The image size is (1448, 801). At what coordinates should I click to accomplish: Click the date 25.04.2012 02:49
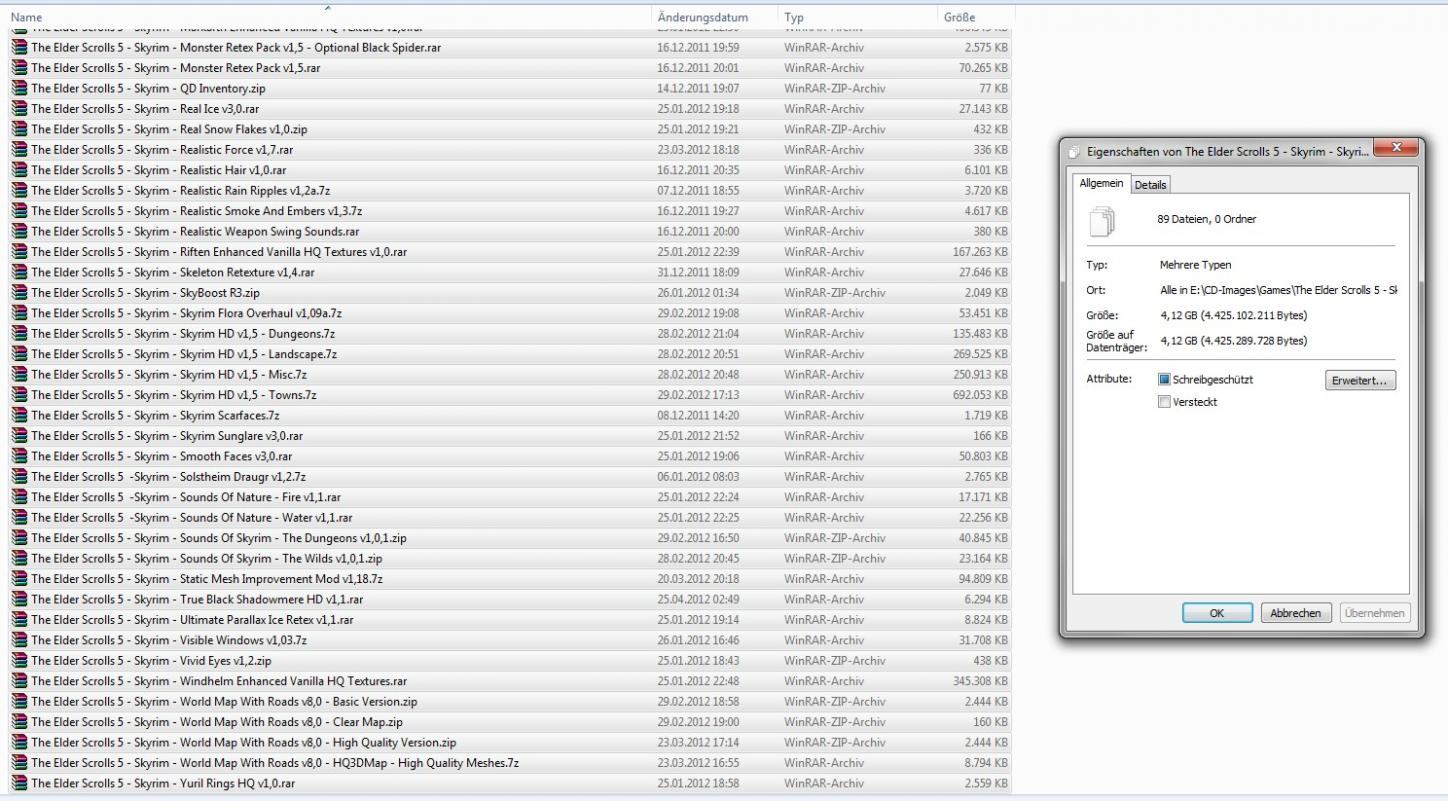(x=698, y=600)
